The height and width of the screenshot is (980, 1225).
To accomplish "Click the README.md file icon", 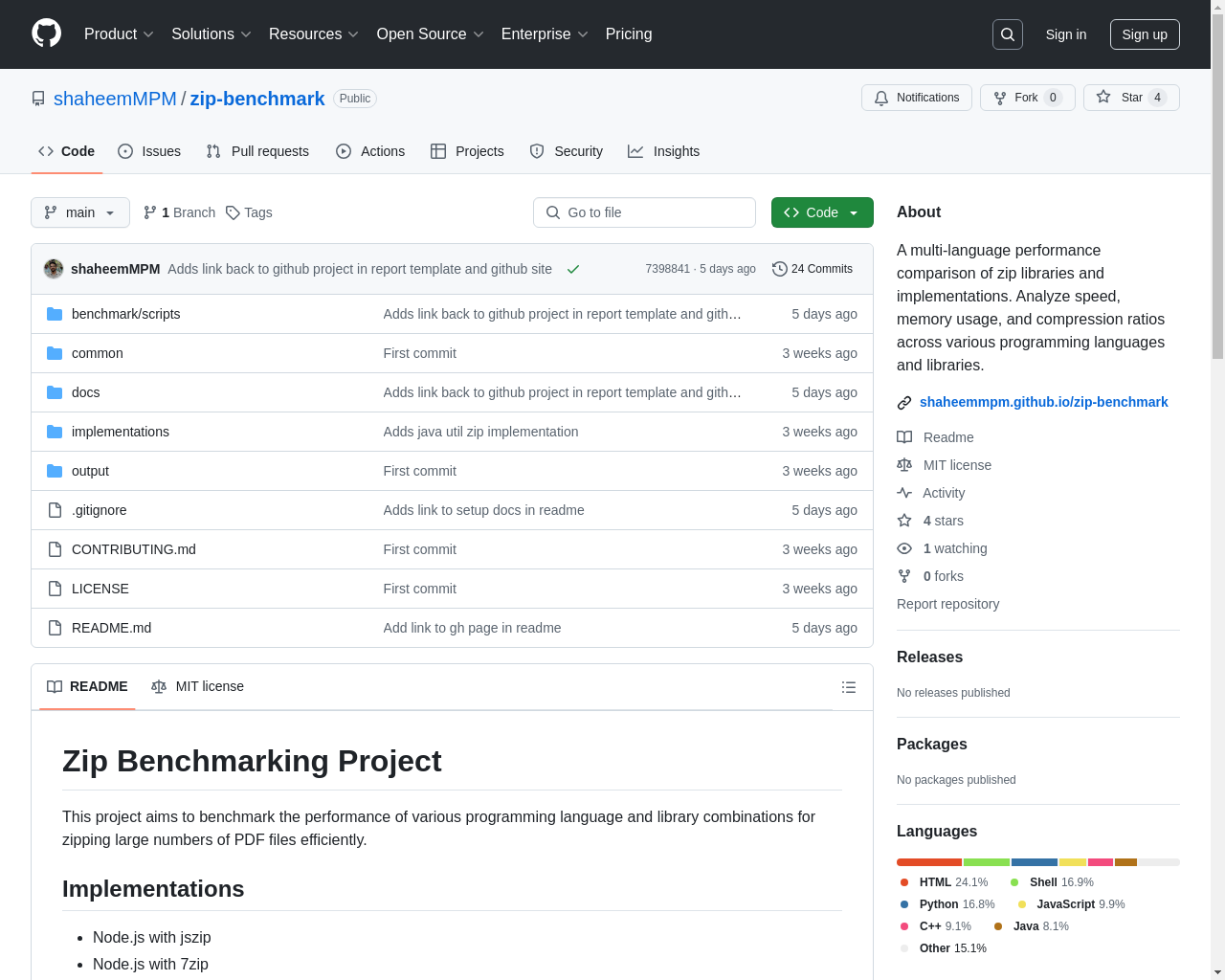I will (55, 628).
